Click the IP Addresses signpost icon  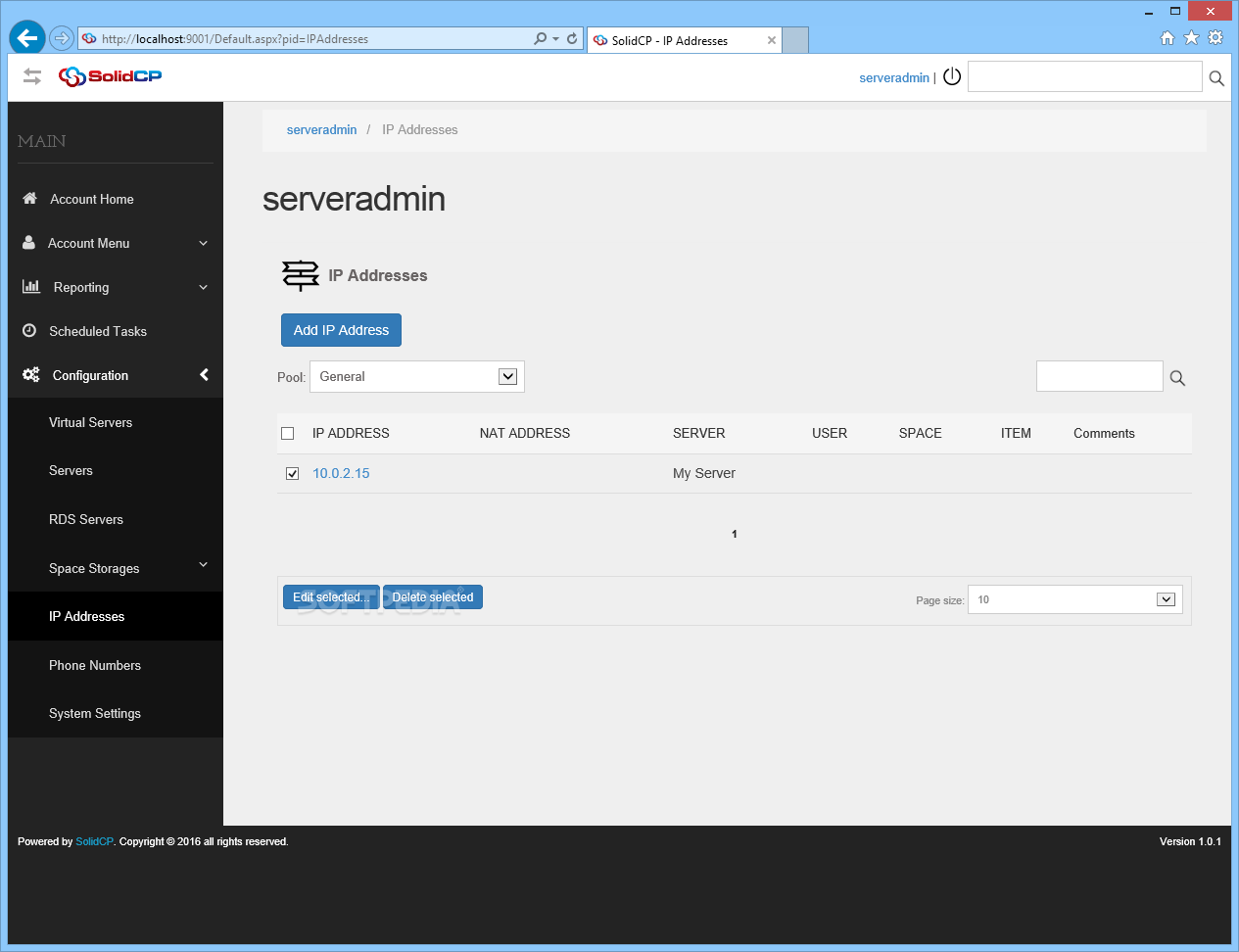coord(301,275)
